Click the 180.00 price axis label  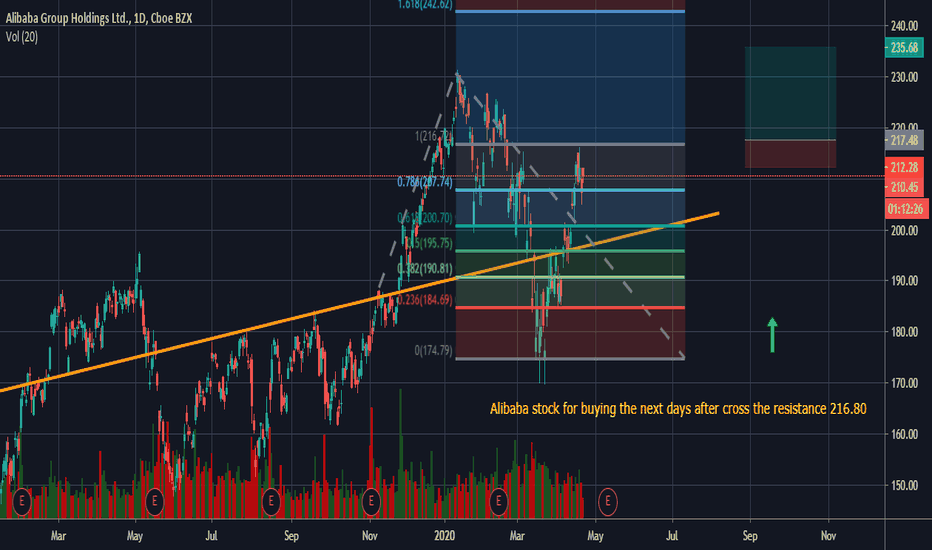click(904, 332)
